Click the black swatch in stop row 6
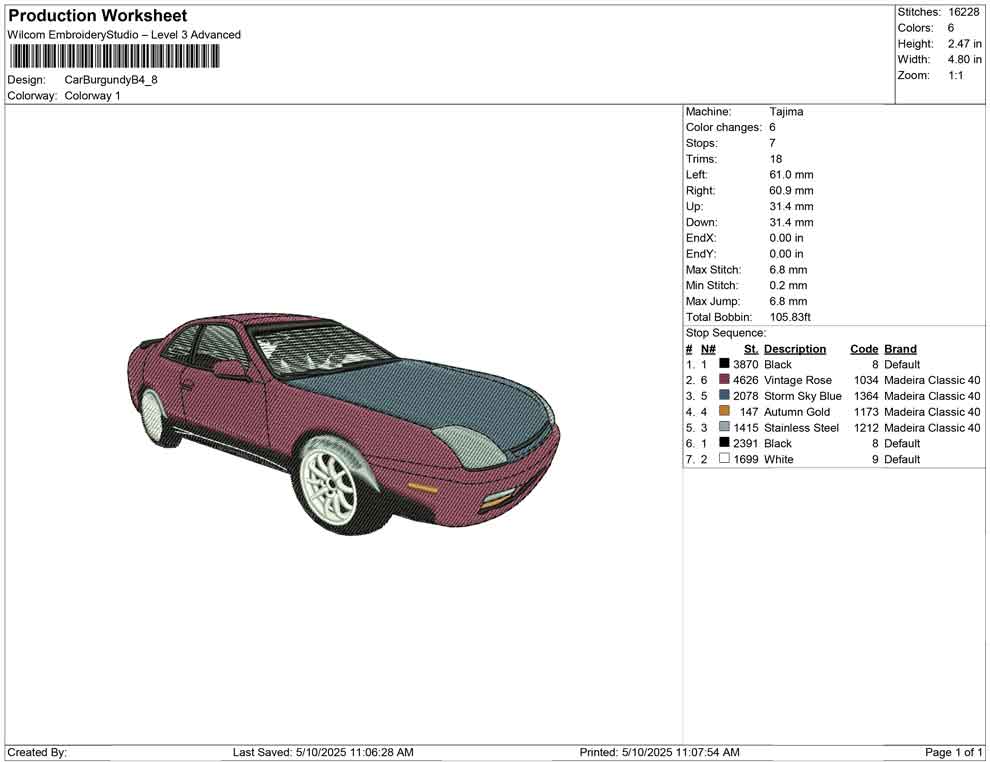990x762 pixels. pyautogui.click(x=724, y=443)
